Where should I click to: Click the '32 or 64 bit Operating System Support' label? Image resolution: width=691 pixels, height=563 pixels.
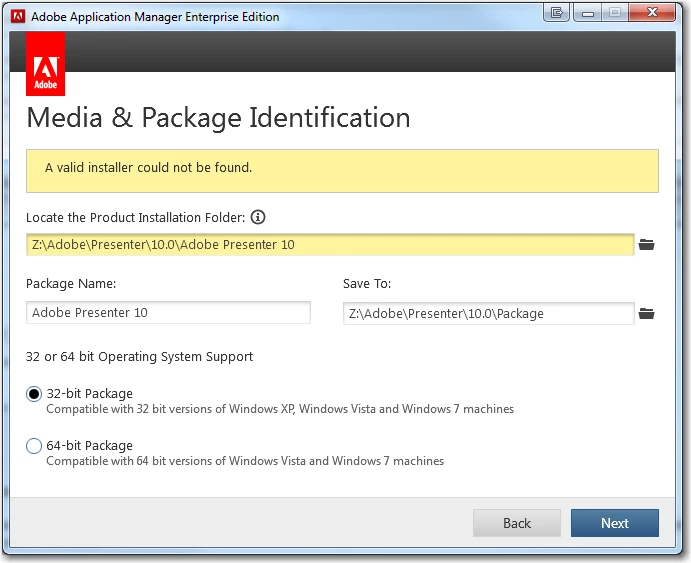pyautogui.click(x=139, y=356)
